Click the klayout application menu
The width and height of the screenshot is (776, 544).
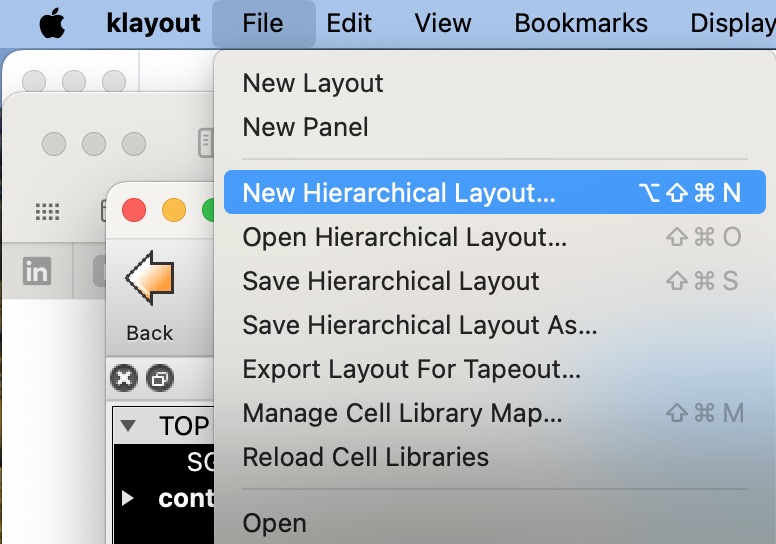153,23
